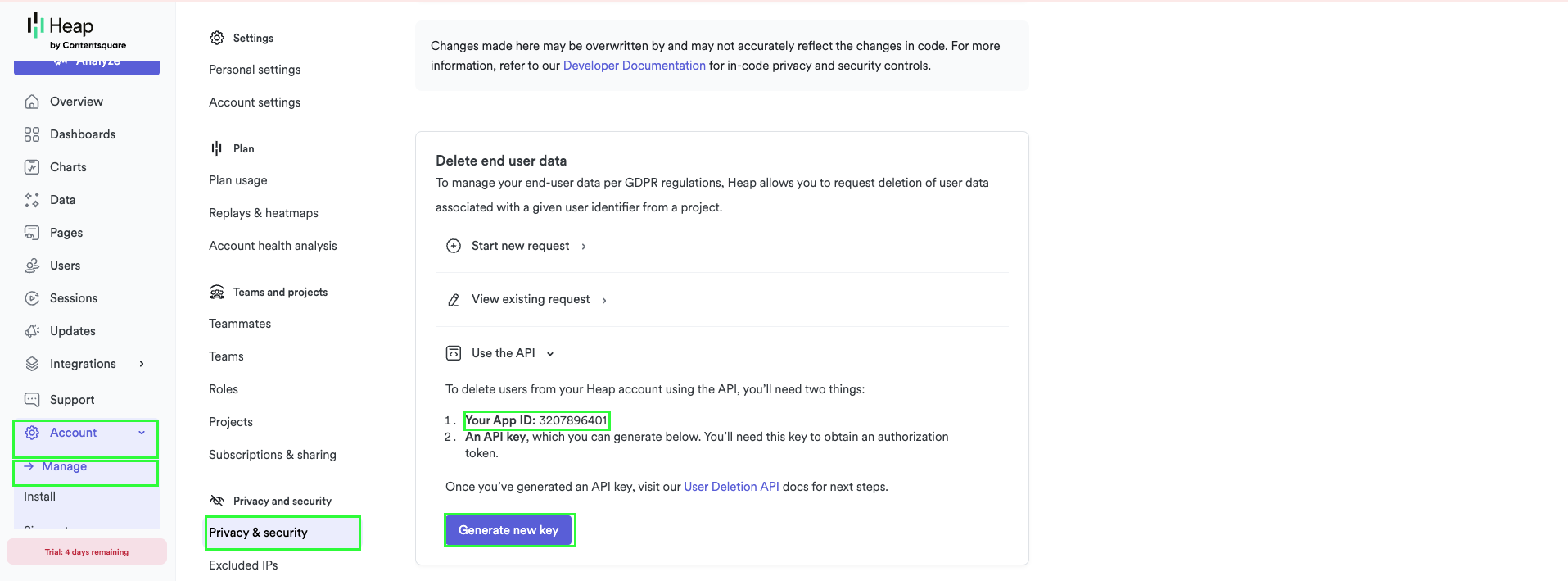Collapse the Account section chevron

point(142,433)
